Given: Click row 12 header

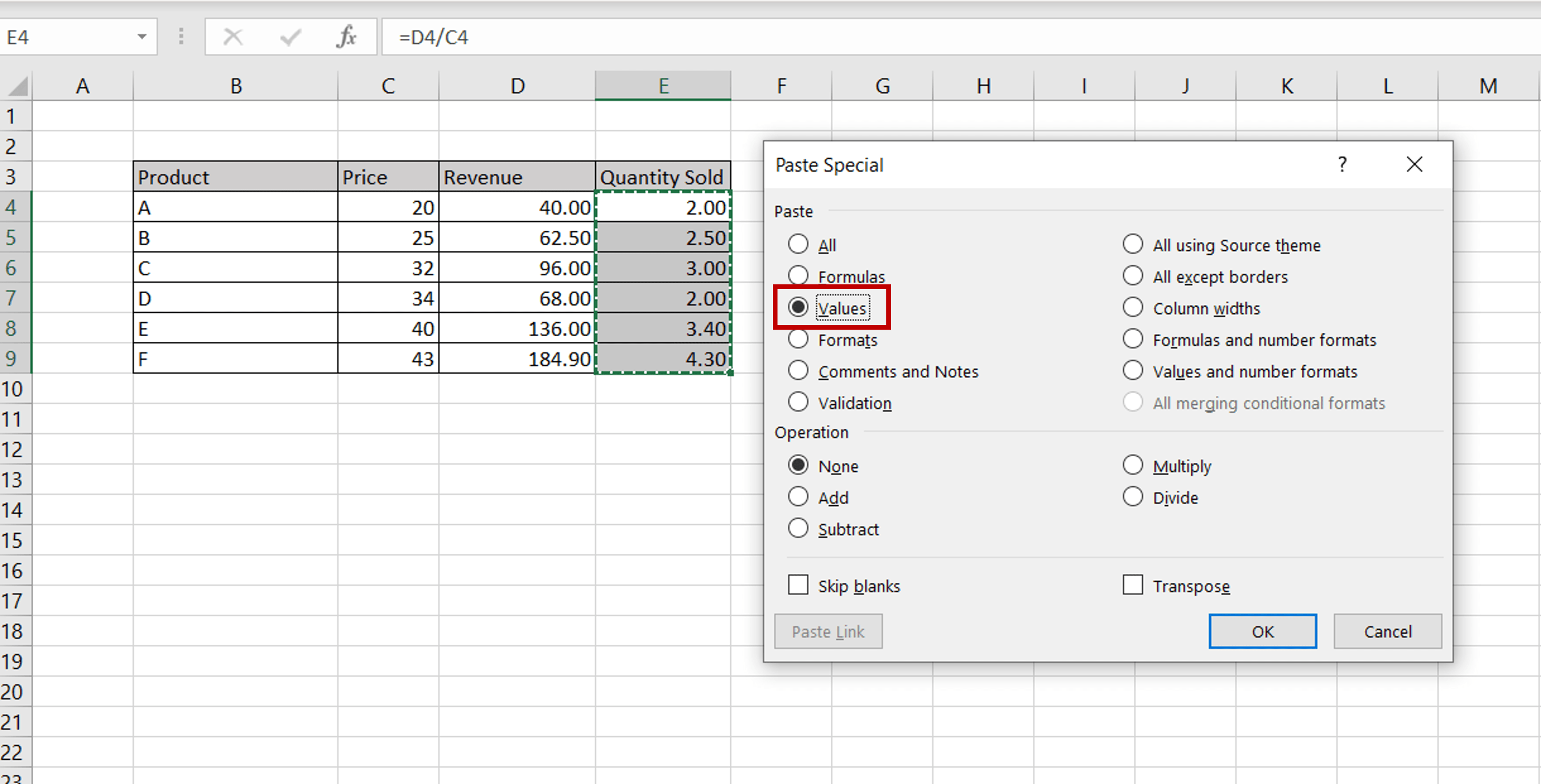Looking at the screenshot, I should pos(12,450).
